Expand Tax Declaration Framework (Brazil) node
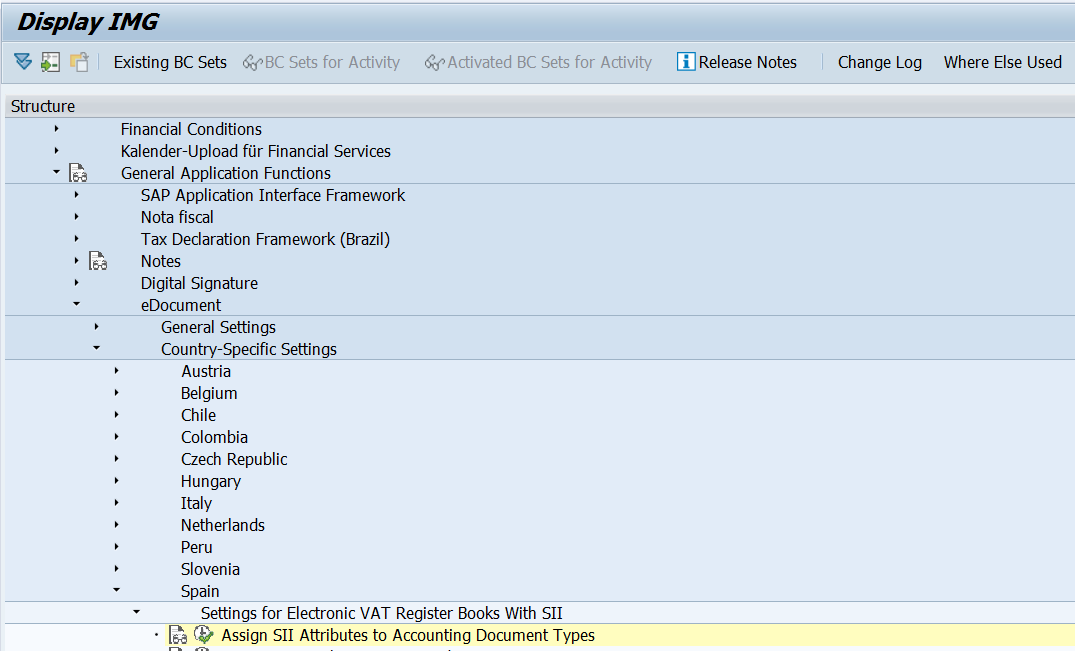The width and height of the screenshot is (1075, 651). [x=76, y=238]
